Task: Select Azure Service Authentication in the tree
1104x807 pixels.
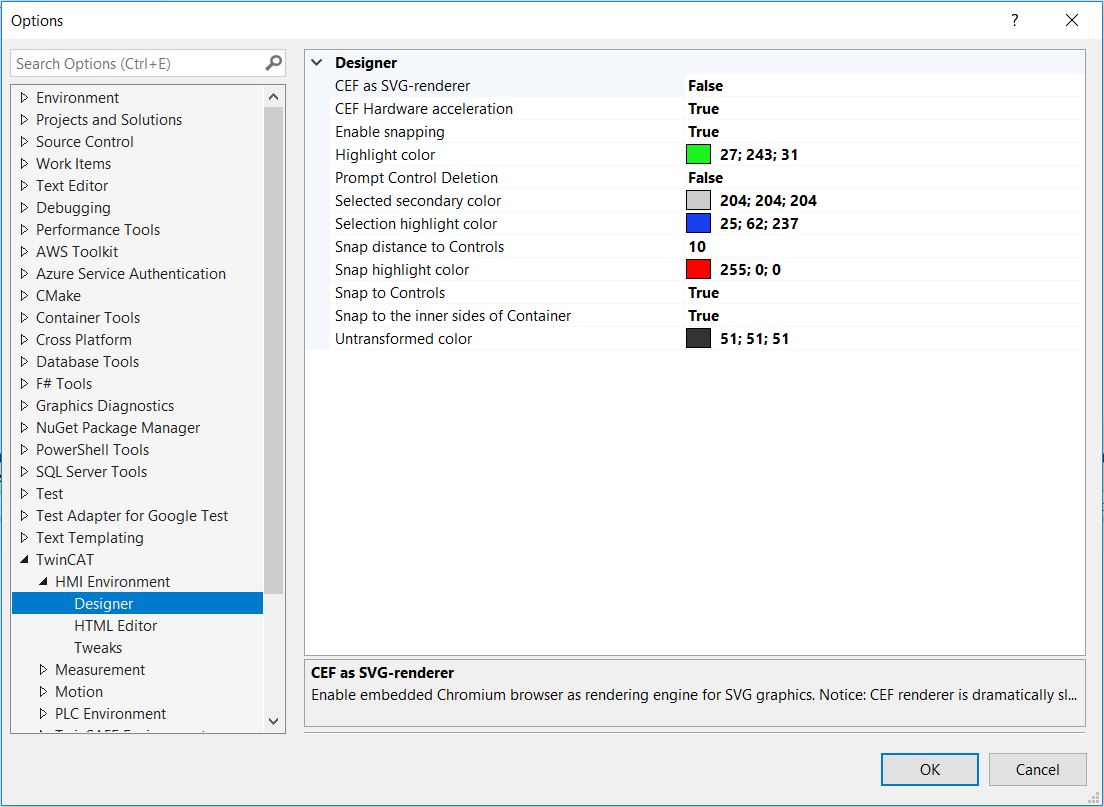Action: tap(131, 273)
